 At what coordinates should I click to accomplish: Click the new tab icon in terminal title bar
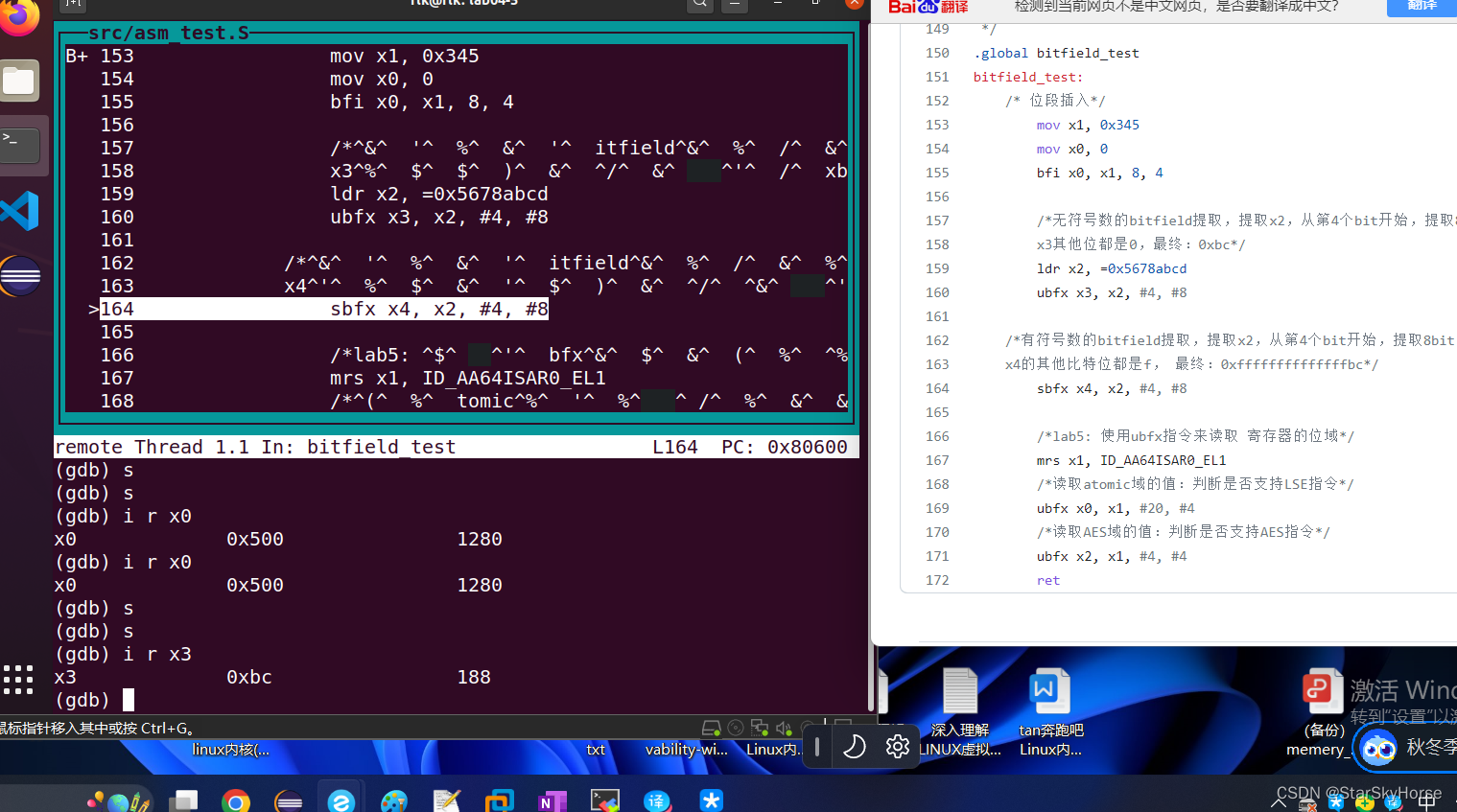point(73,4)
